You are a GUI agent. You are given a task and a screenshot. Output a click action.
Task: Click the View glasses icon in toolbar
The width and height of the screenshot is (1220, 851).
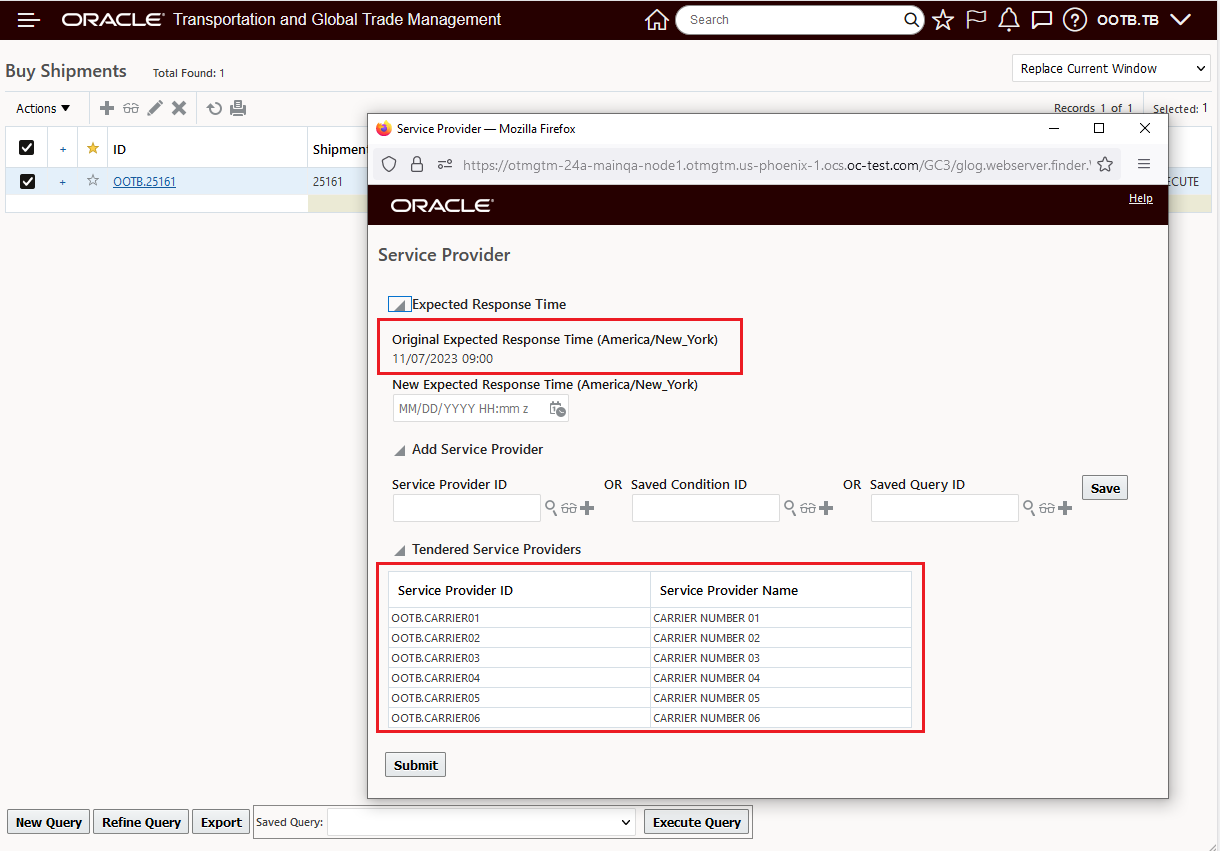131,108
